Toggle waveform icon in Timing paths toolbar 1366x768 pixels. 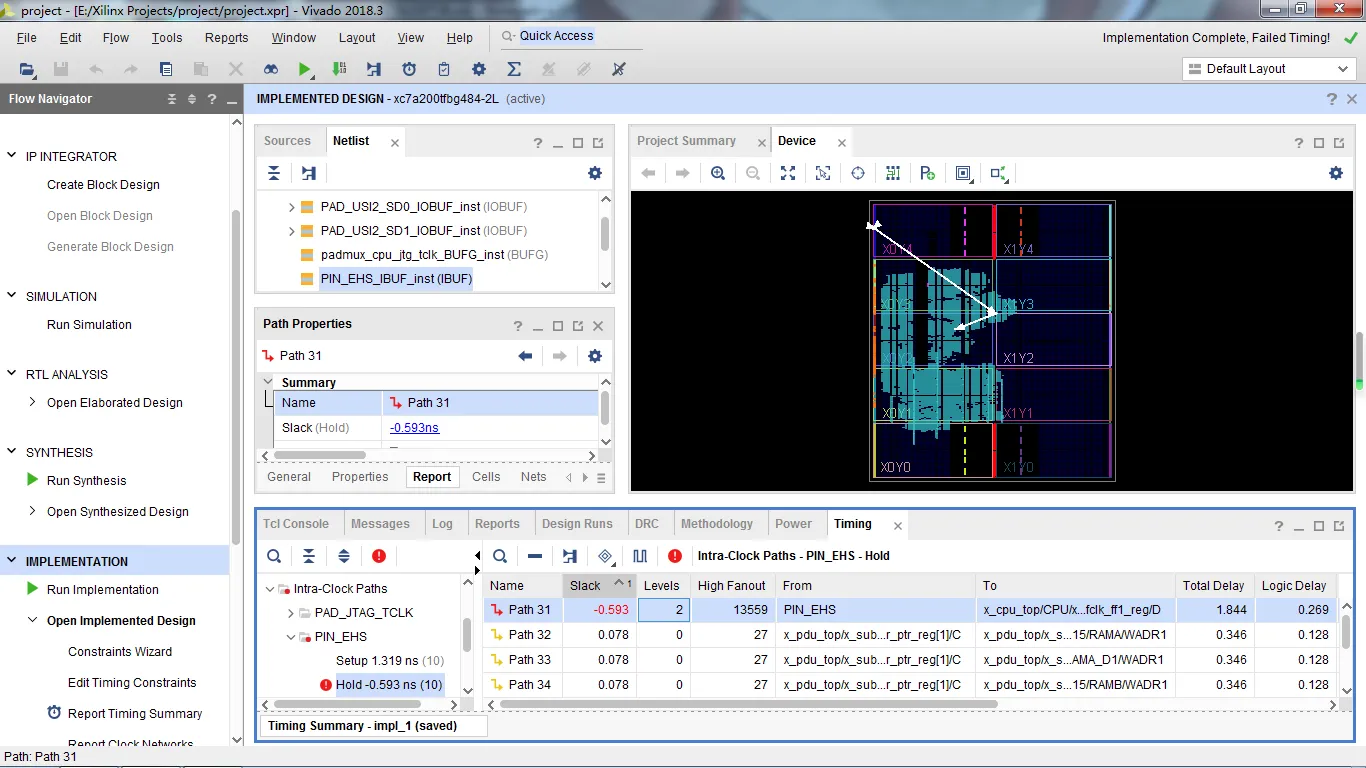point(640,556)
